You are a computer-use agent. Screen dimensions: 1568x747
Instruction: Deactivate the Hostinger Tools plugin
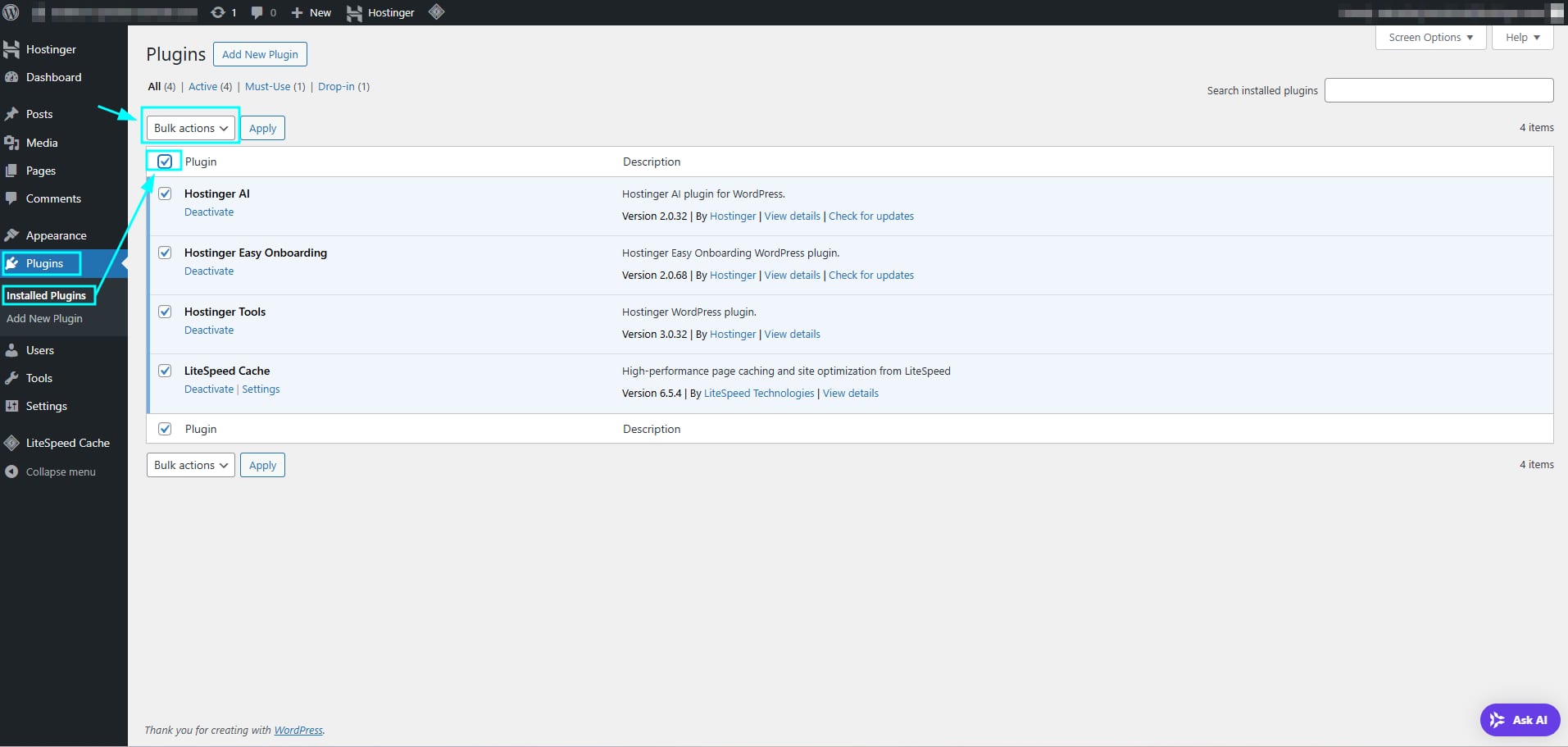click(209, 330)
